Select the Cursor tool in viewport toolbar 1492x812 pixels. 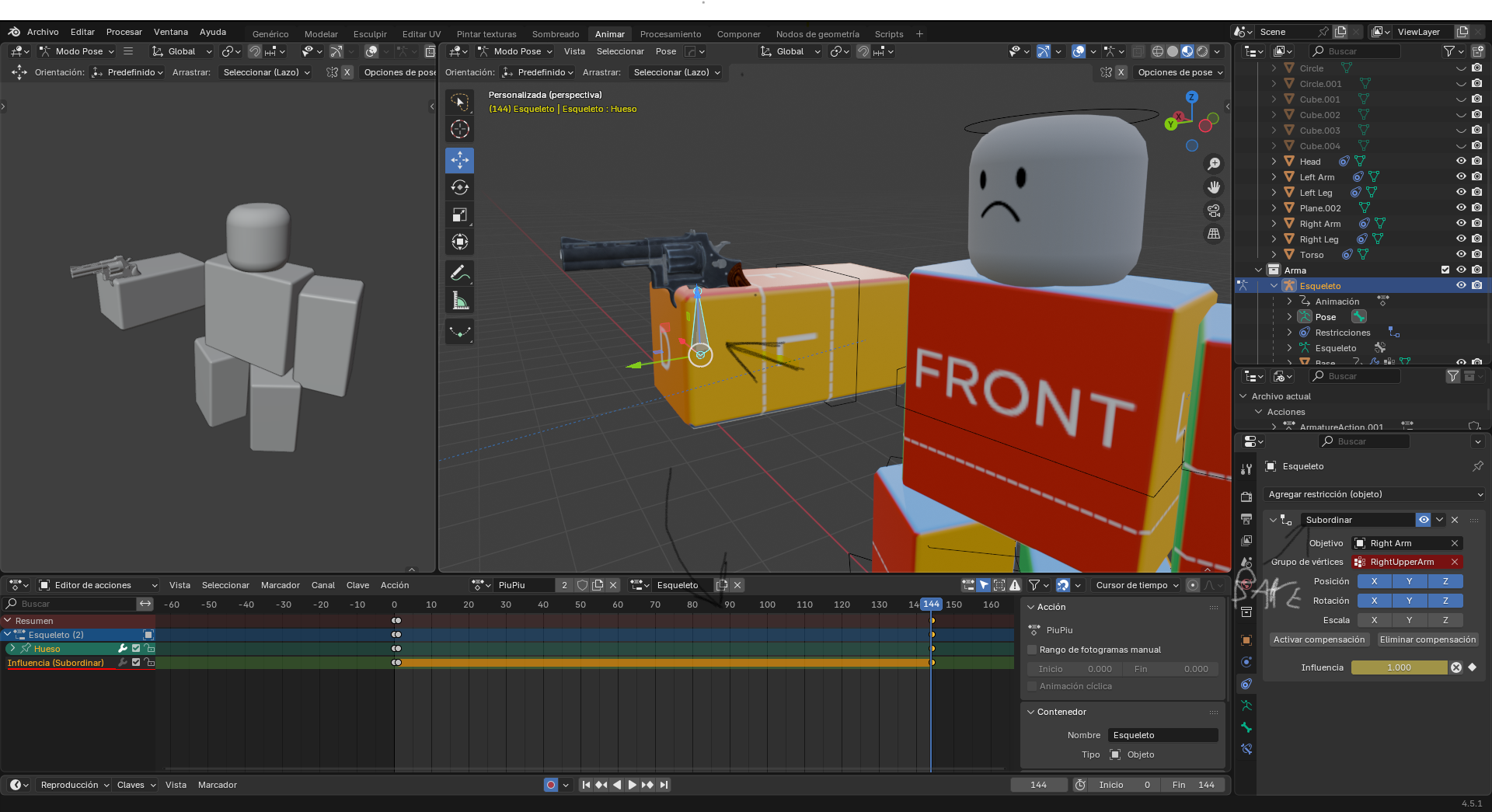point(460,130)
